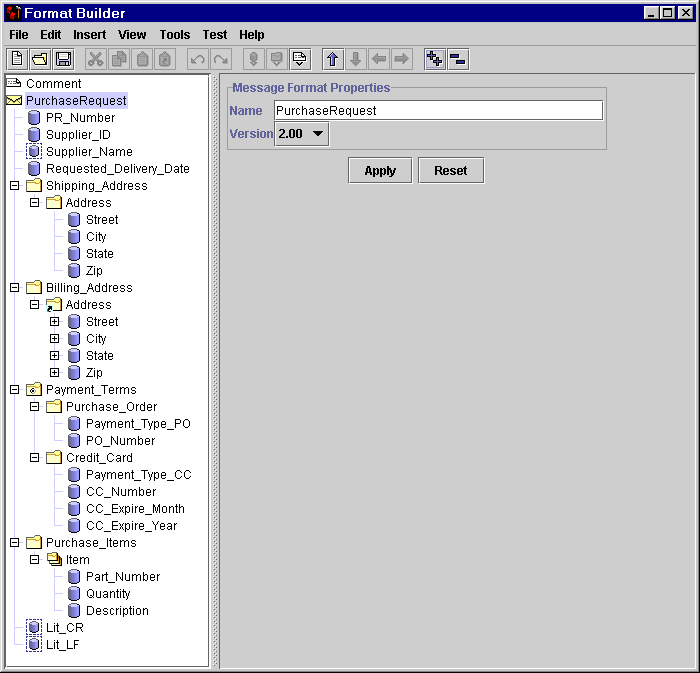Click the Save floppy disk icon
The image size is (700, 673).
[63, 59]
